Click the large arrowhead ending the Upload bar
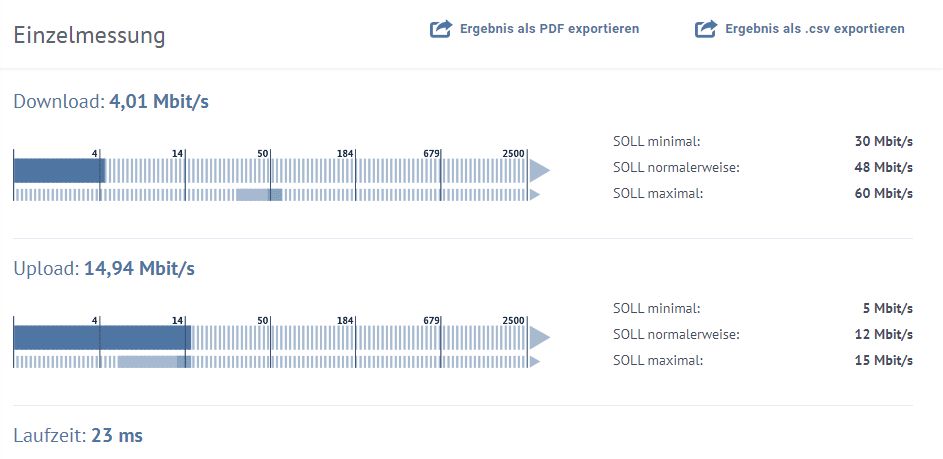The image size is (943, 459). (x=539, y=336)
